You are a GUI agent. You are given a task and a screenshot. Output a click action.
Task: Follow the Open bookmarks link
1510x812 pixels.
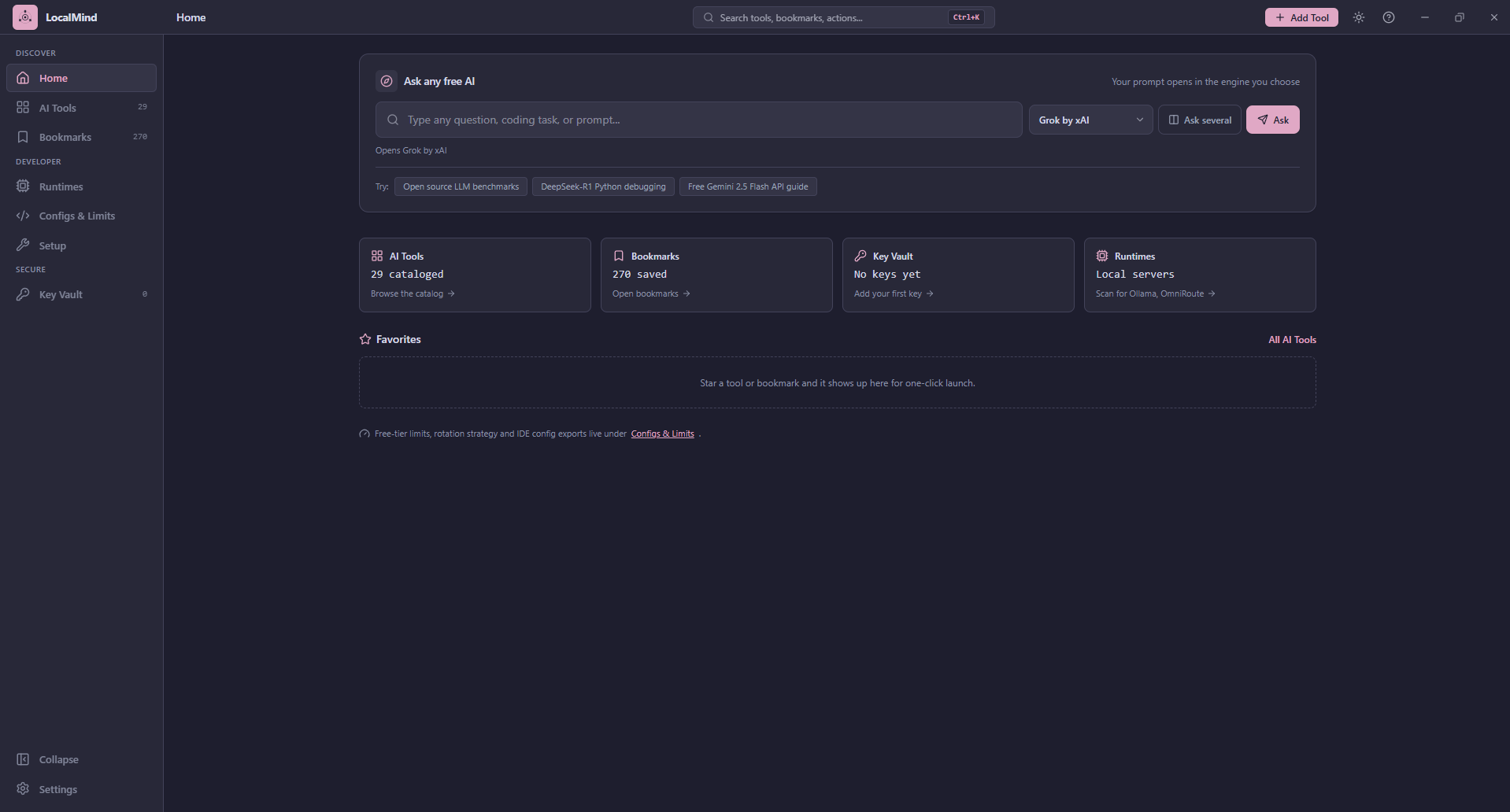click(x=651, y=293)
